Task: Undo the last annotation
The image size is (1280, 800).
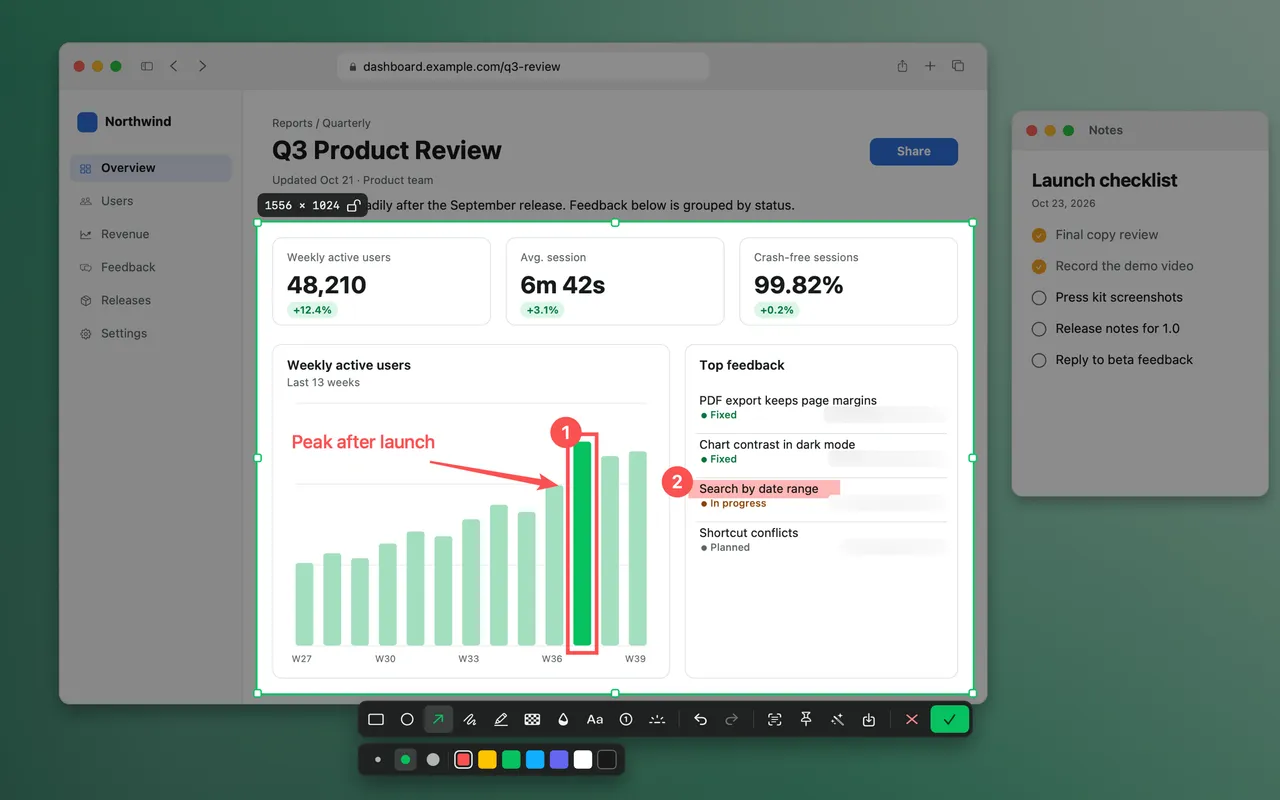Action: pos(700,719)
